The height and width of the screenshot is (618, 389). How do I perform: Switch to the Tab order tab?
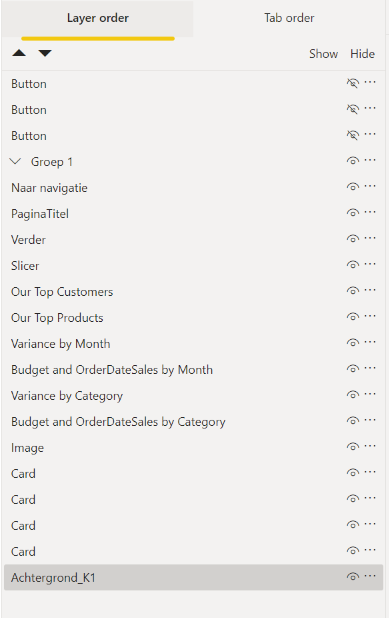(289, 18)
